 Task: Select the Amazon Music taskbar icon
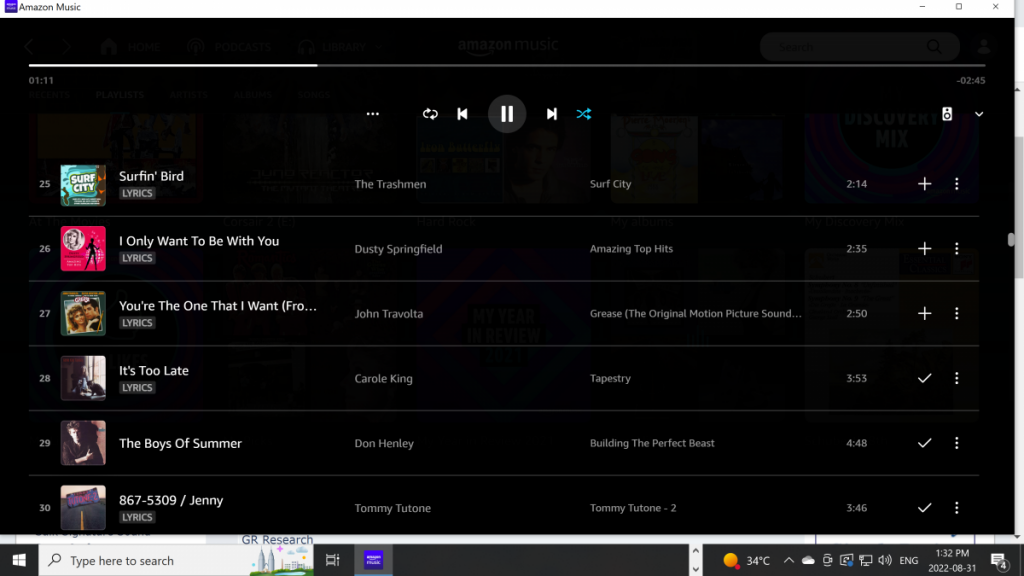coord(374,560)
